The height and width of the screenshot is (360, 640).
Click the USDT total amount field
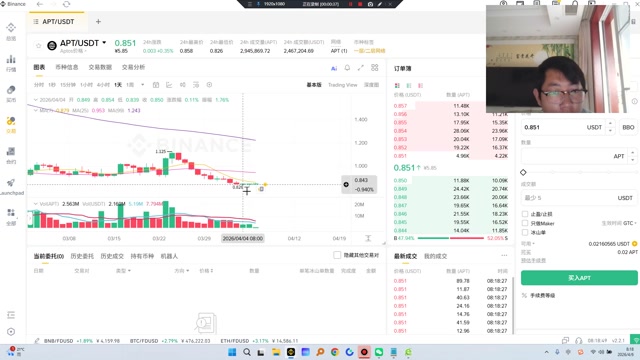coord(579,198)
